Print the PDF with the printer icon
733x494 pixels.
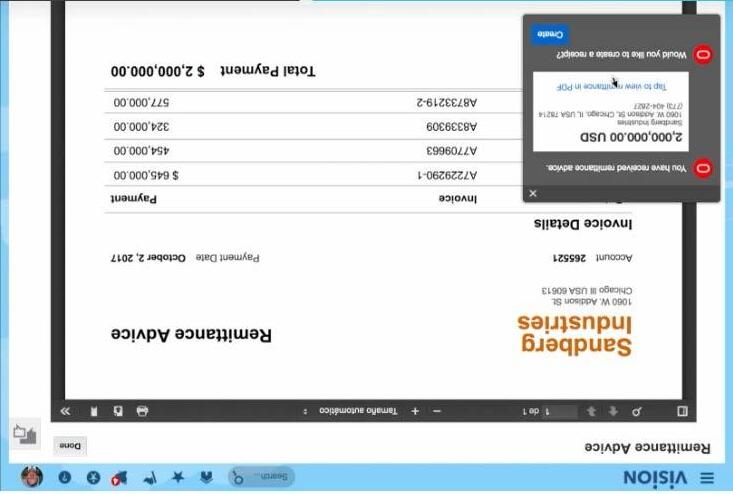[x=142, y=411]
